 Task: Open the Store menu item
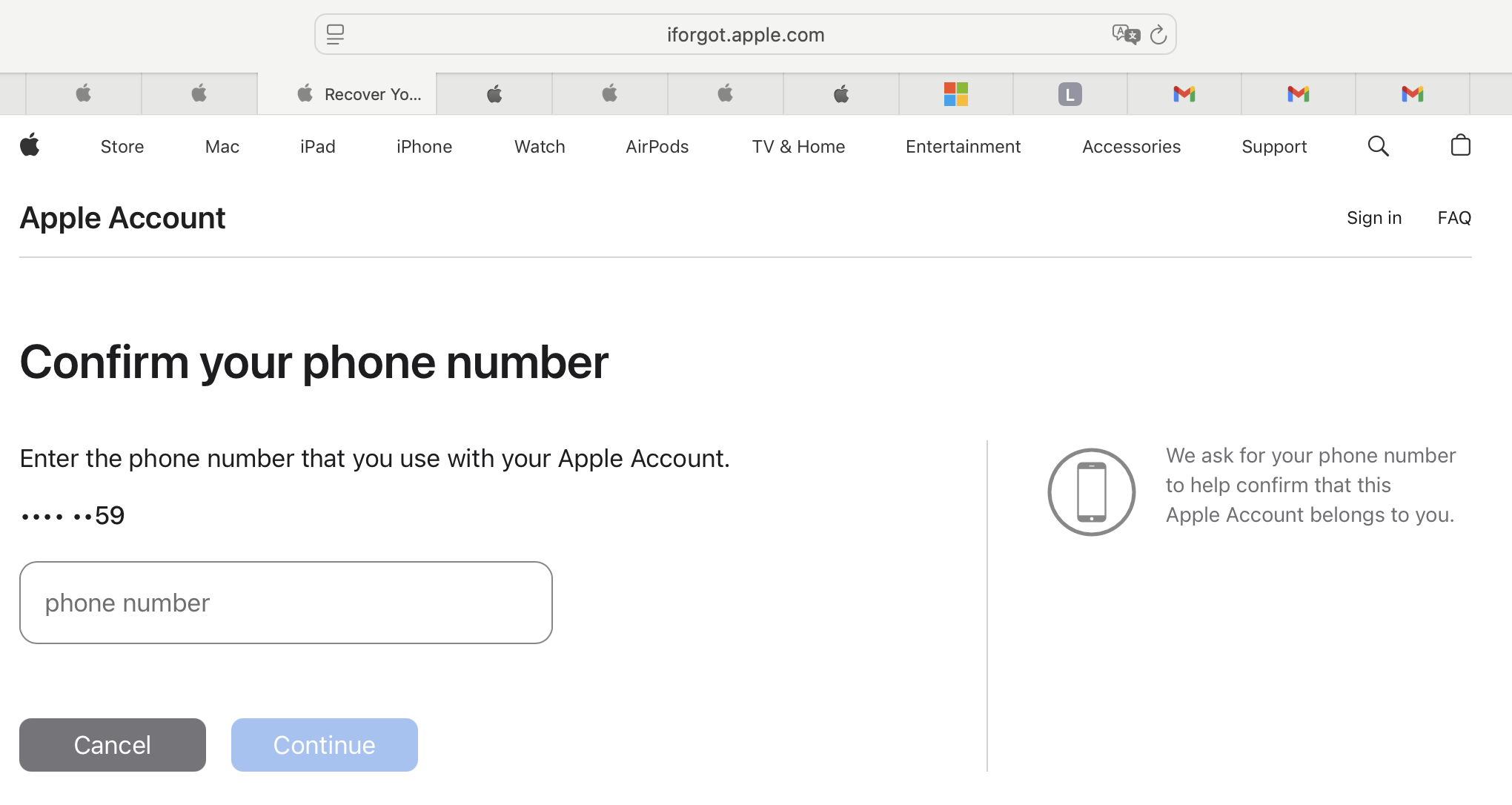[122, 147]
